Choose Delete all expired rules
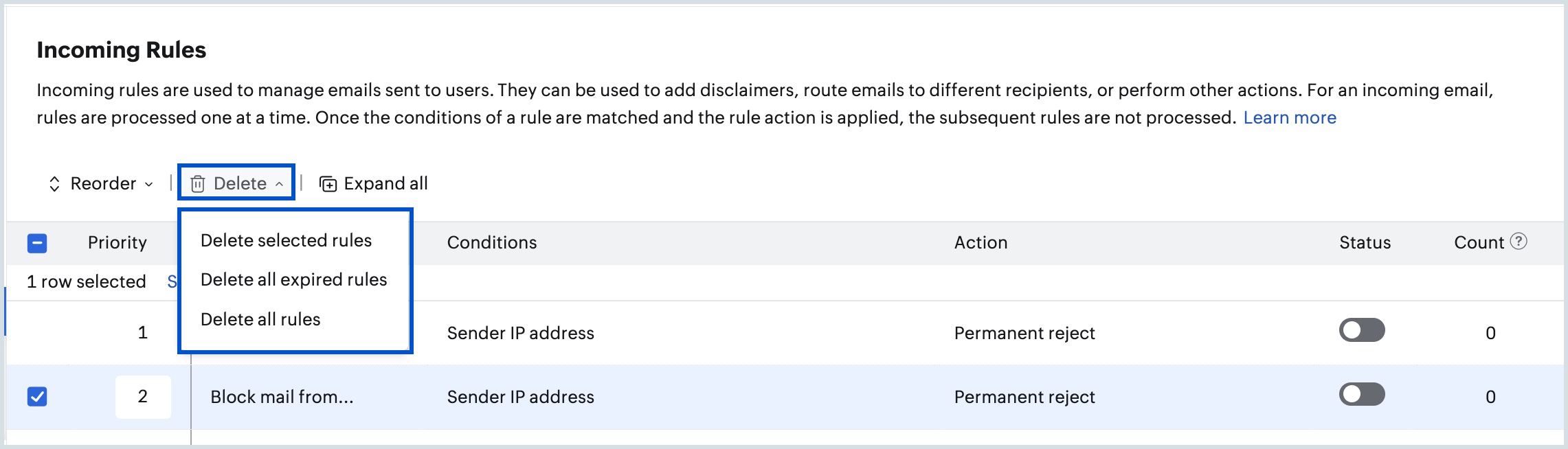The height and width of the screenshot is (449, 1568). (293, 279)
